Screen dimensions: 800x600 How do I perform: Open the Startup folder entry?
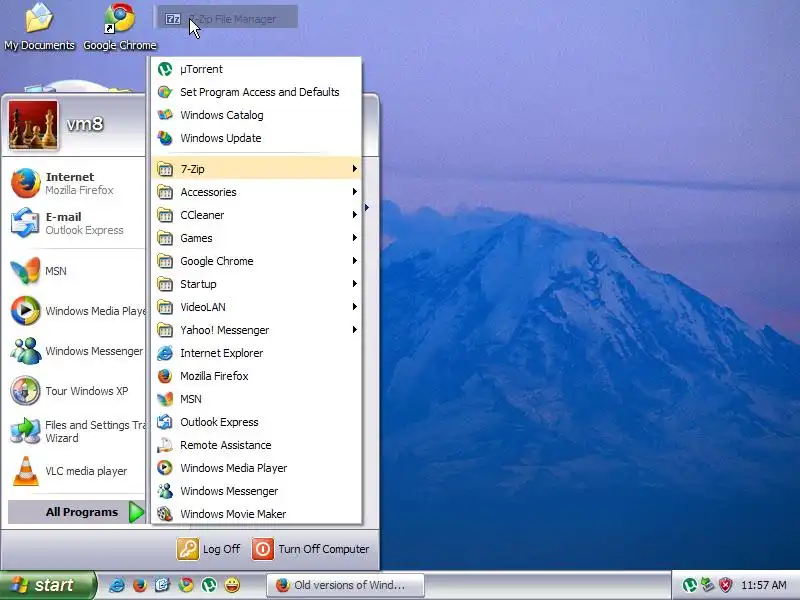[257, 284]
